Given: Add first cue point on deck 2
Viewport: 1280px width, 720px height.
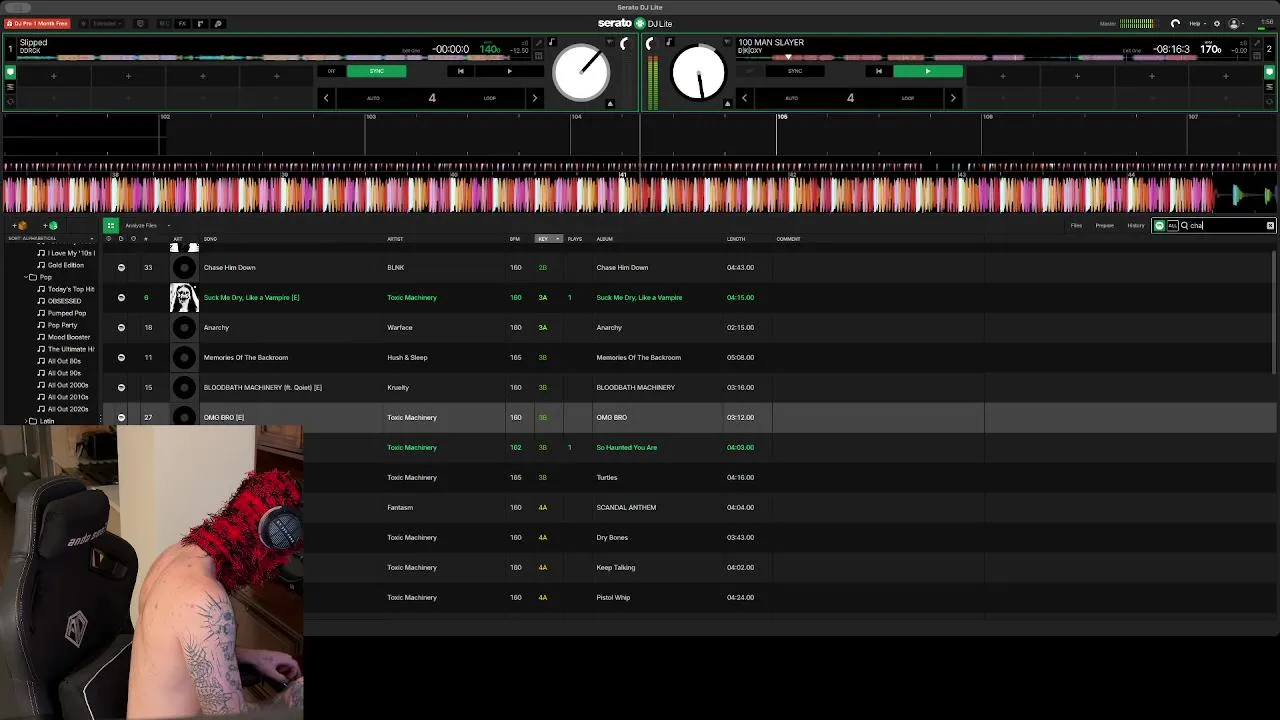Looking at the screenshot, I should point(1002,76).
